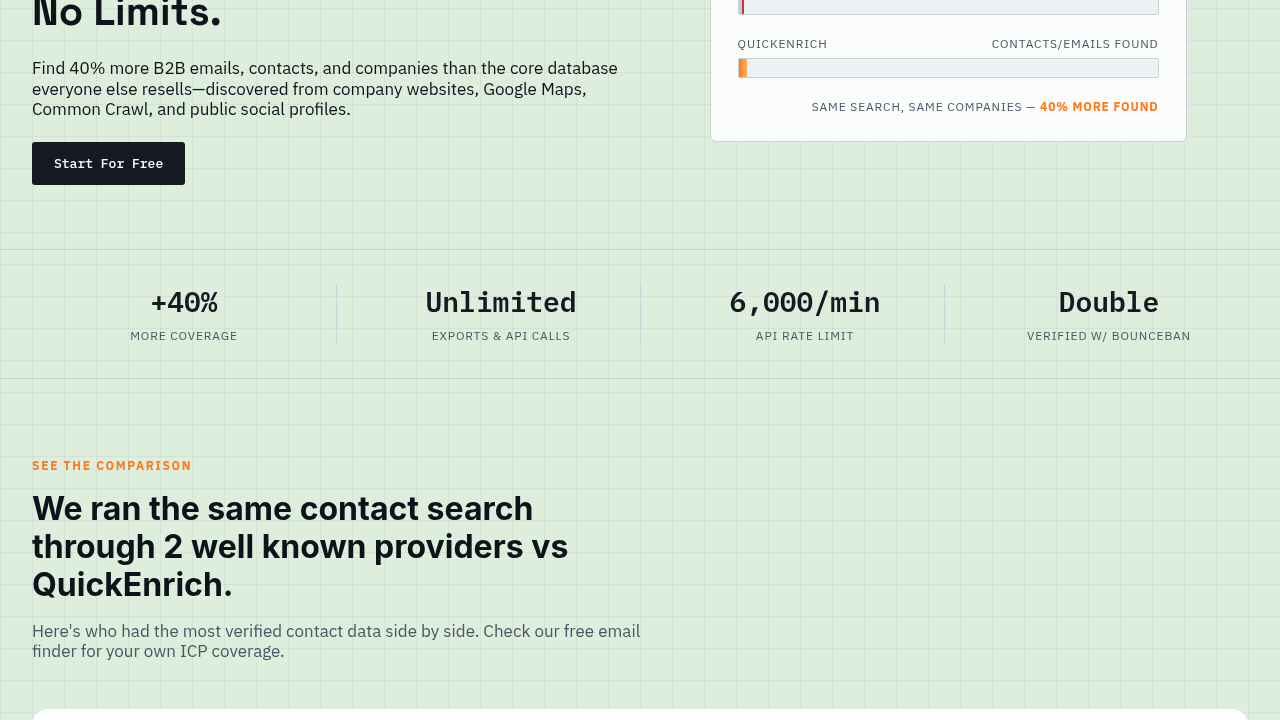Click the 'No Limits.' headline
The image size is (1280, 720).
pyautogui.click(x=127, y=14)
